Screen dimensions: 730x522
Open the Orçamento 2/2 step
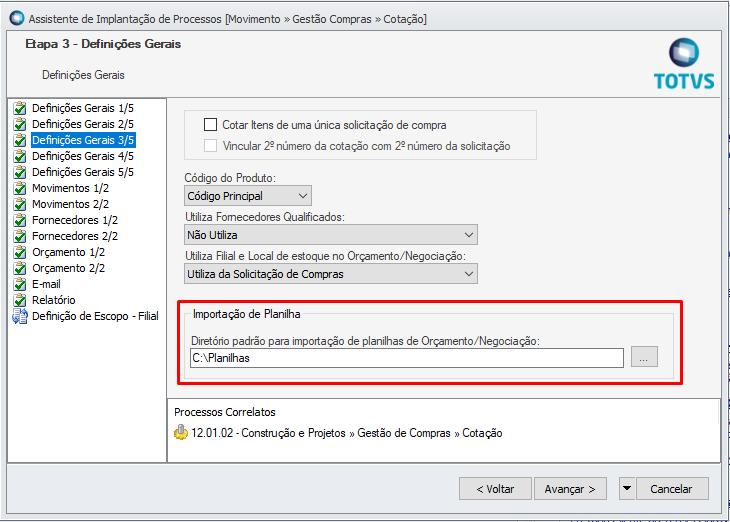[68, 268]
